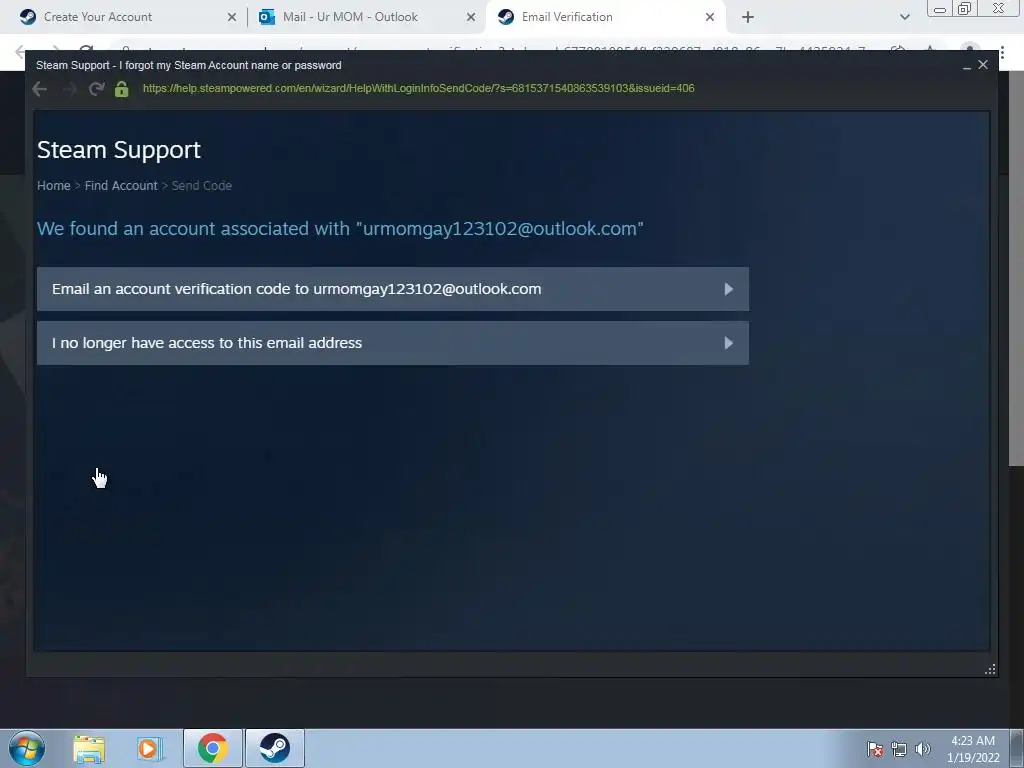
Task: Launch Windows Media Player from taskbar
Action: pyautogui.click(x=150, y=748)
